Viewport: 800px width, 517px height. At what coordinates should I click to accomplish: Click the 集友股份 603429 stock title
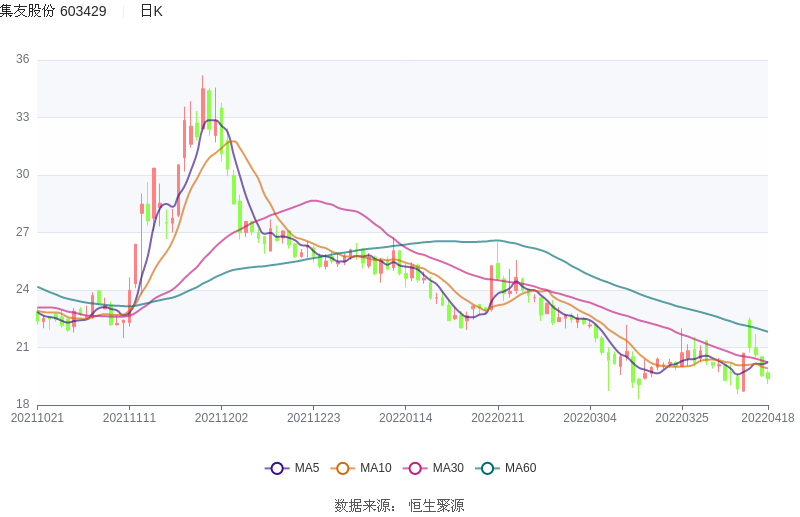coord(53,11)
